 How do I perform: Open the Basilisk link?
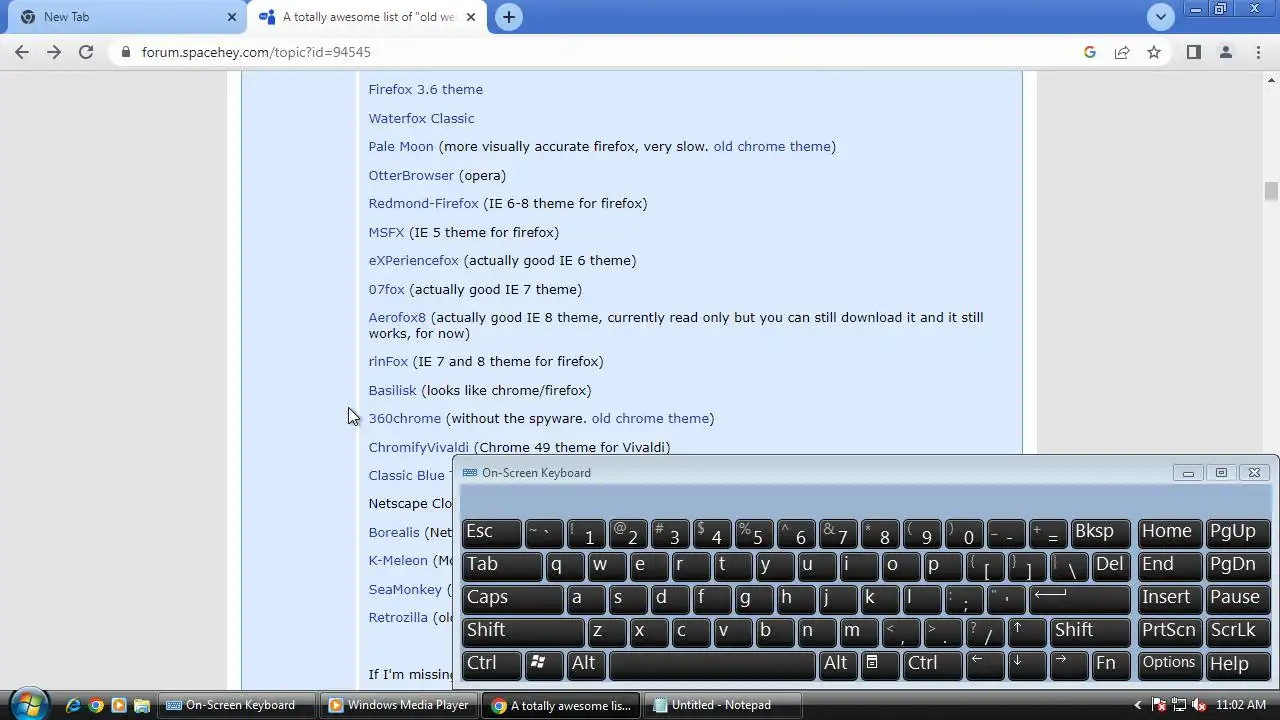[392, 390]
